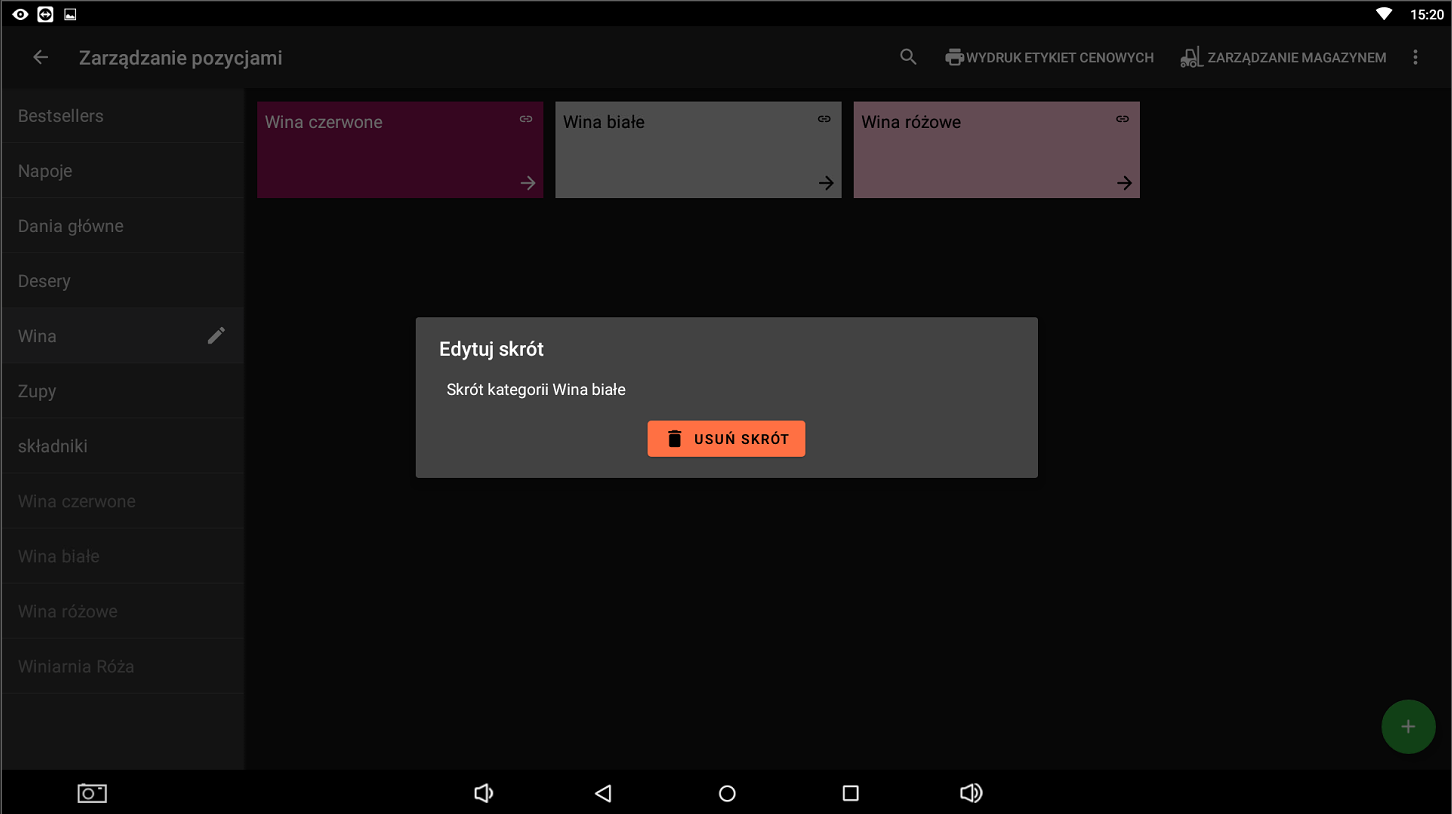
Task: Select the Napoje category in sidebar
Action: [45, 171]
